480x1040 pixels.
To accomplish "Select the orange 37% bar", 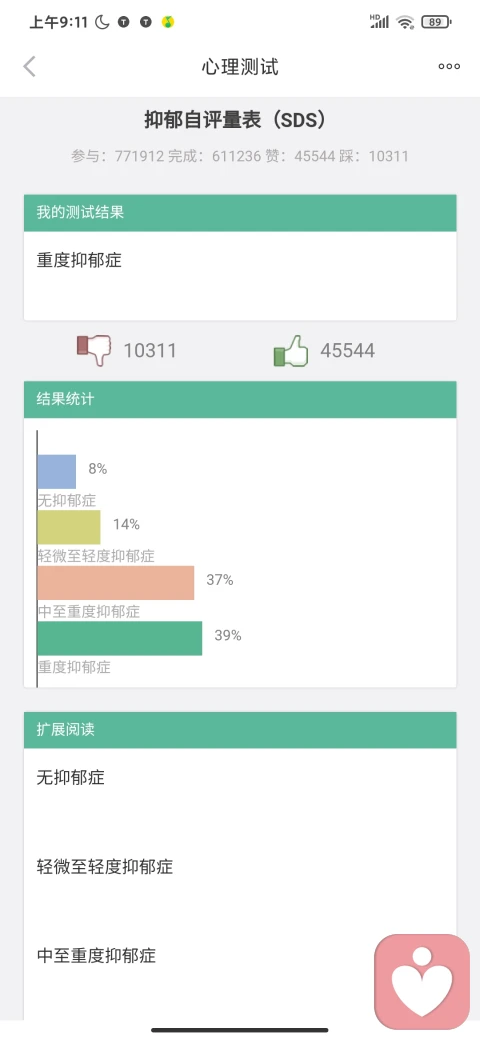I will click(116, 583).
